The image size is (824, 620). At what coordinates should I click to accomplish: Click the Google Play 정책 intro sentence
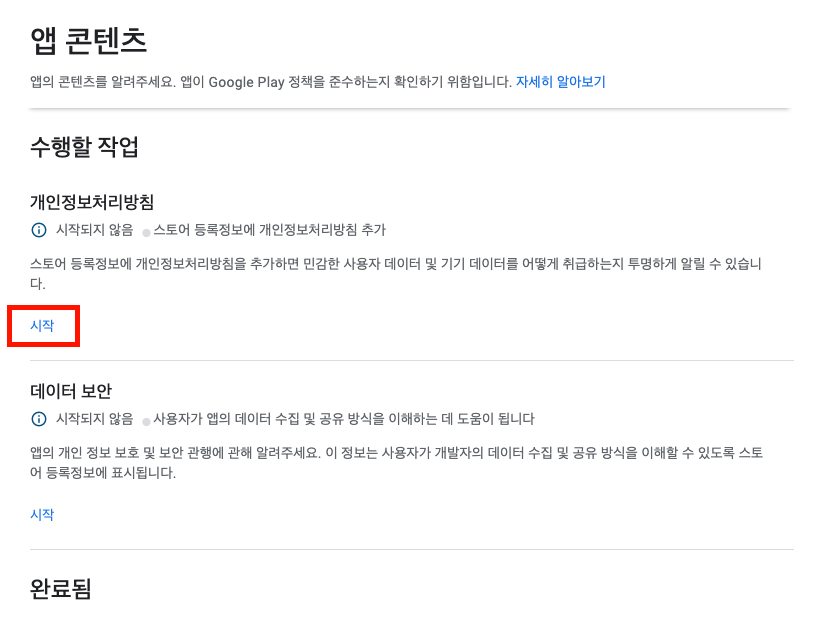tap(271, 82)
